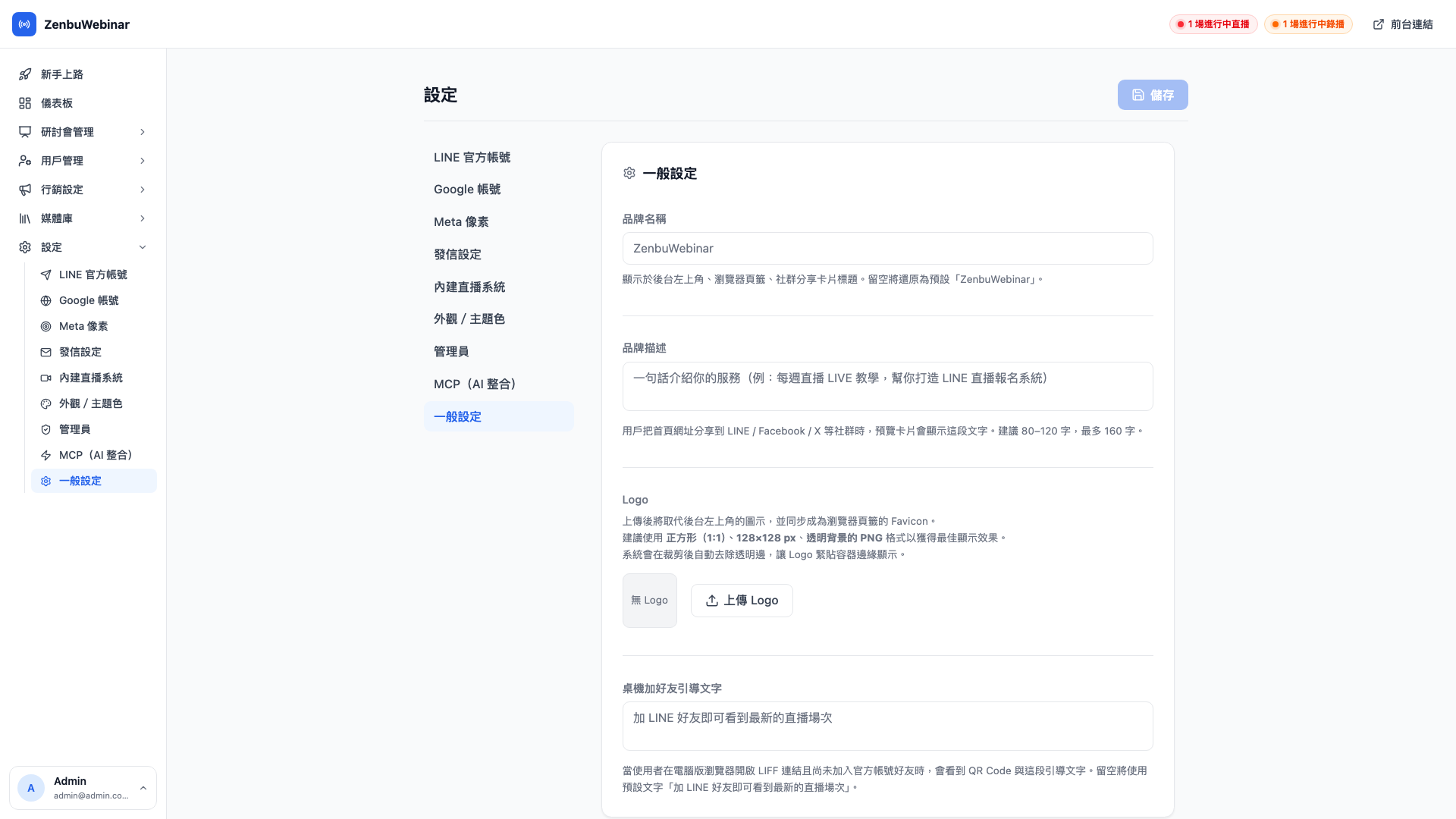Viewport: 1456px width, 819px height.
Task: Click the palette icon for 外觀 / 主題色
Action: click(46, 403)
